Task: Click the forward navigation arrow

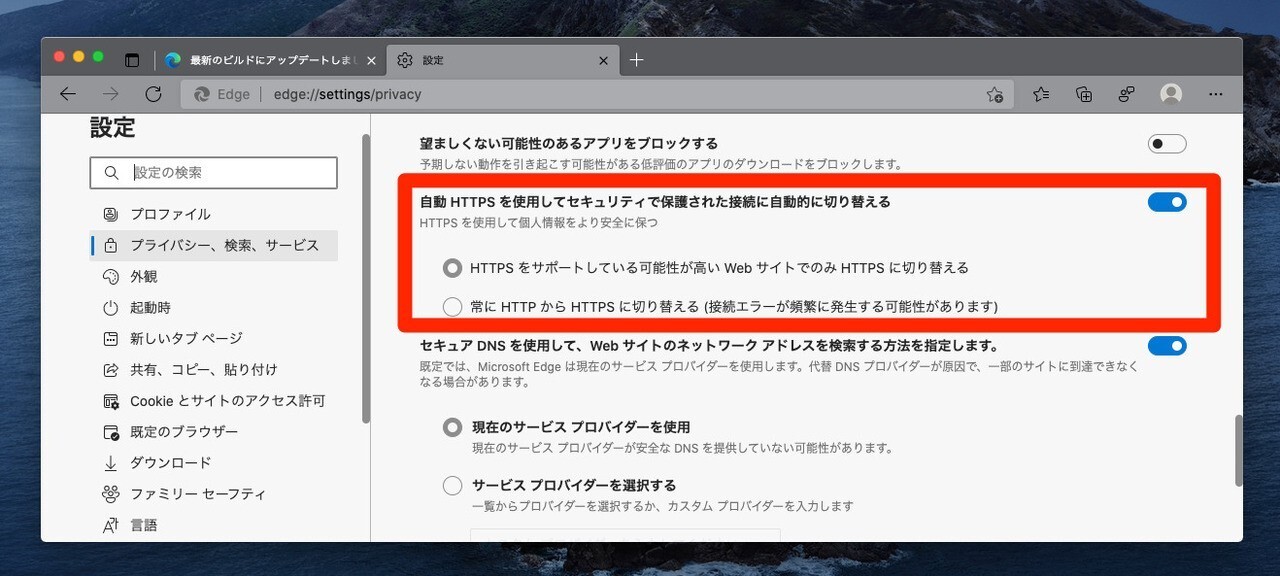Action: click(x=111, y=94)
